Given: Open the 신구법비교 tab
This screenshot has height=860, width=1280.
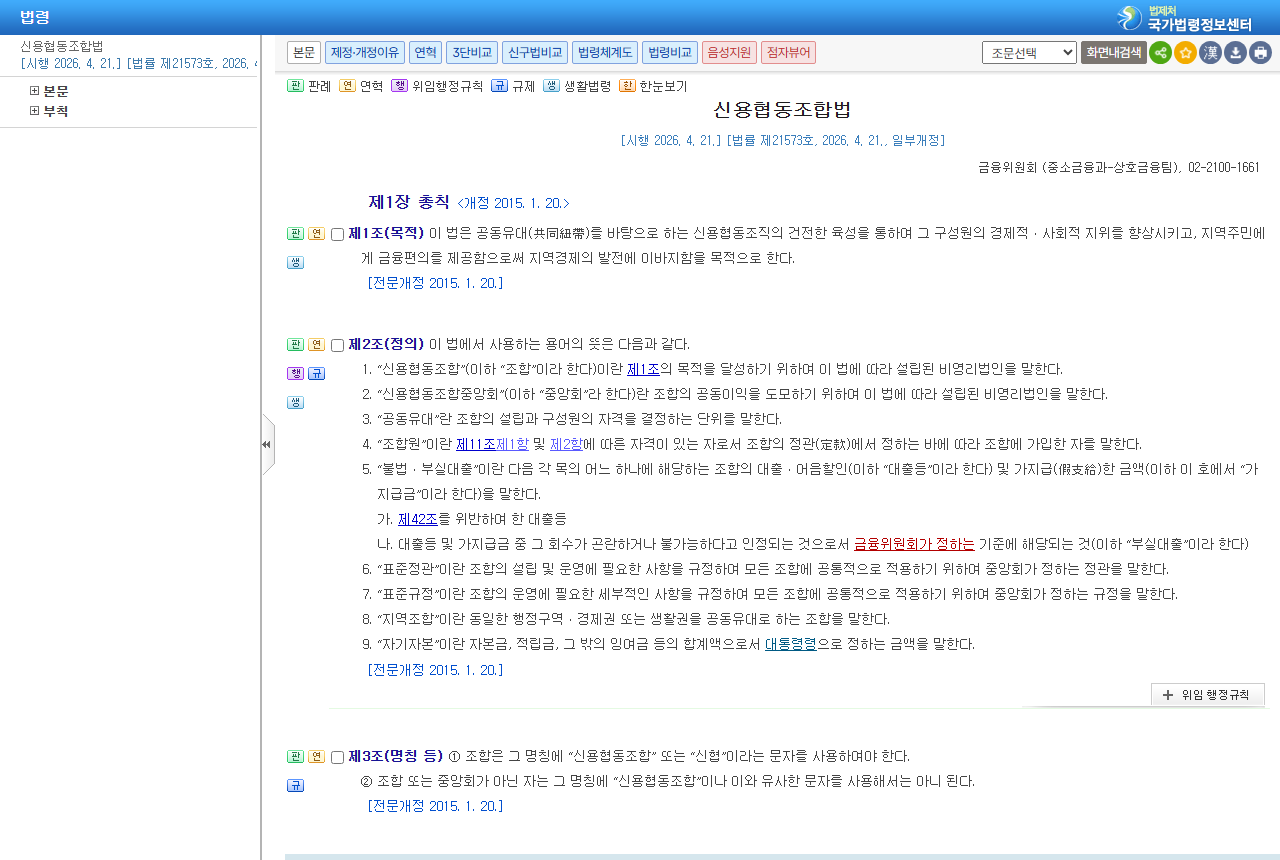Looking at the screenshot, I should (535, 53).
